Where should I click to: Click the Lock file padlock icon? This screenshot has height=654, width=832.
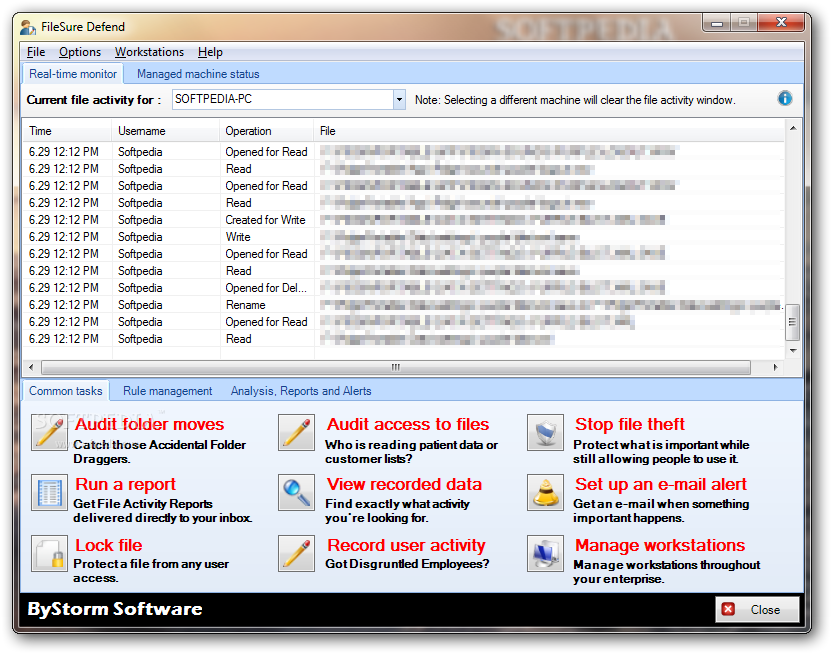point(49,553)
